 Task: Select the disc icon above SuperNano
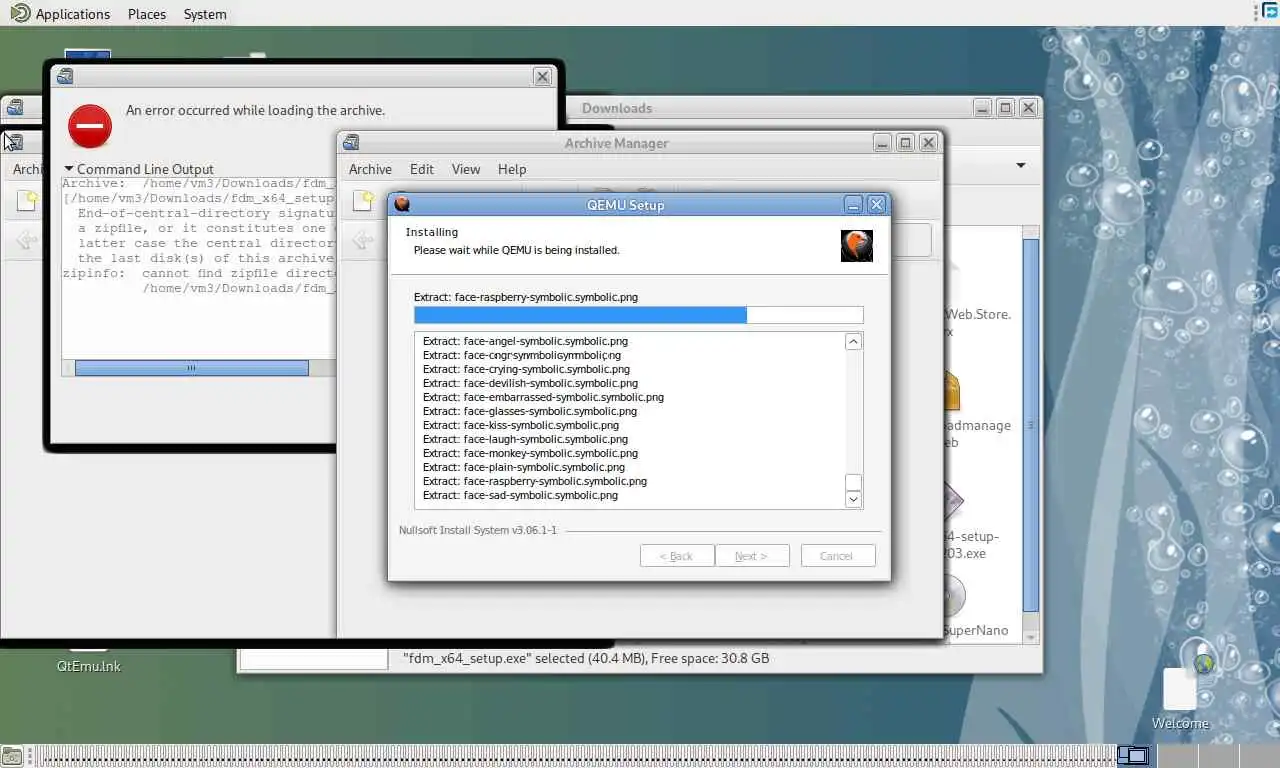(954, 597)
